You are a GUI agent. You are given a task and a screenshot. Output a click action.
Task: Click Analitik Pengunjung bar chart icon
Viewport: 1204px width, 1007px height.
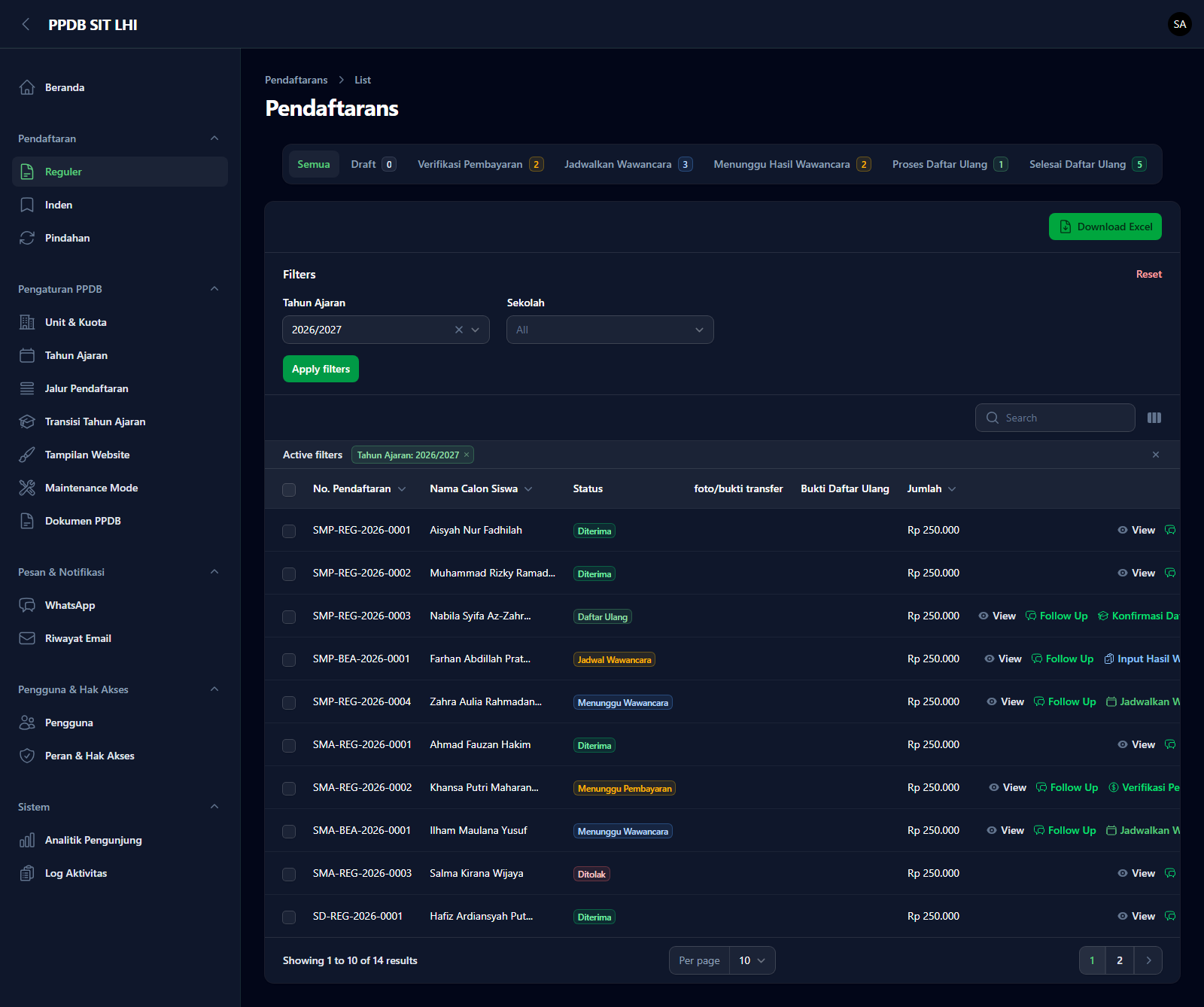pos(27,840)
